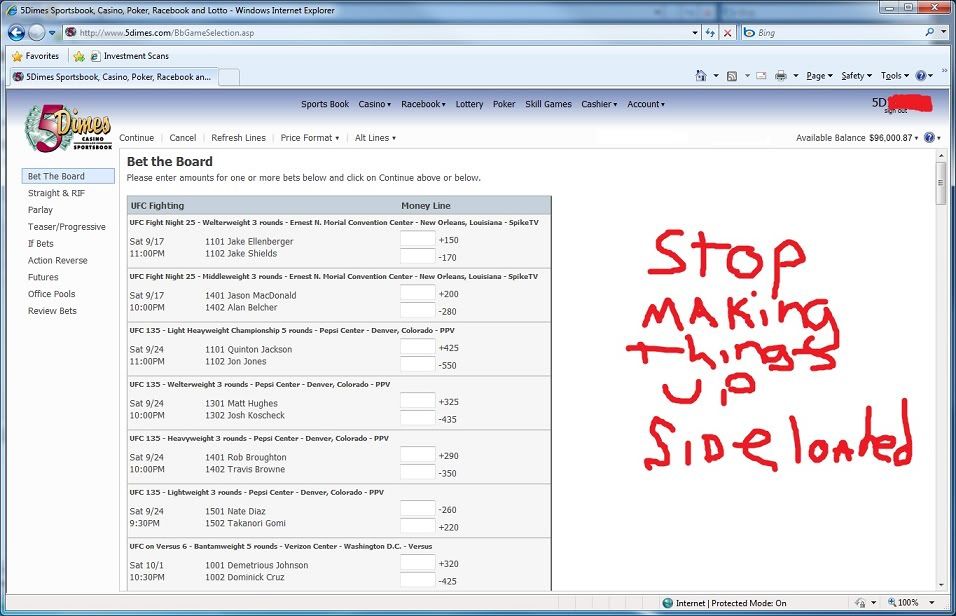Select Action Reverse in sidebar
This screenshot has width=956, height=616.
click(x=57, y=260)
